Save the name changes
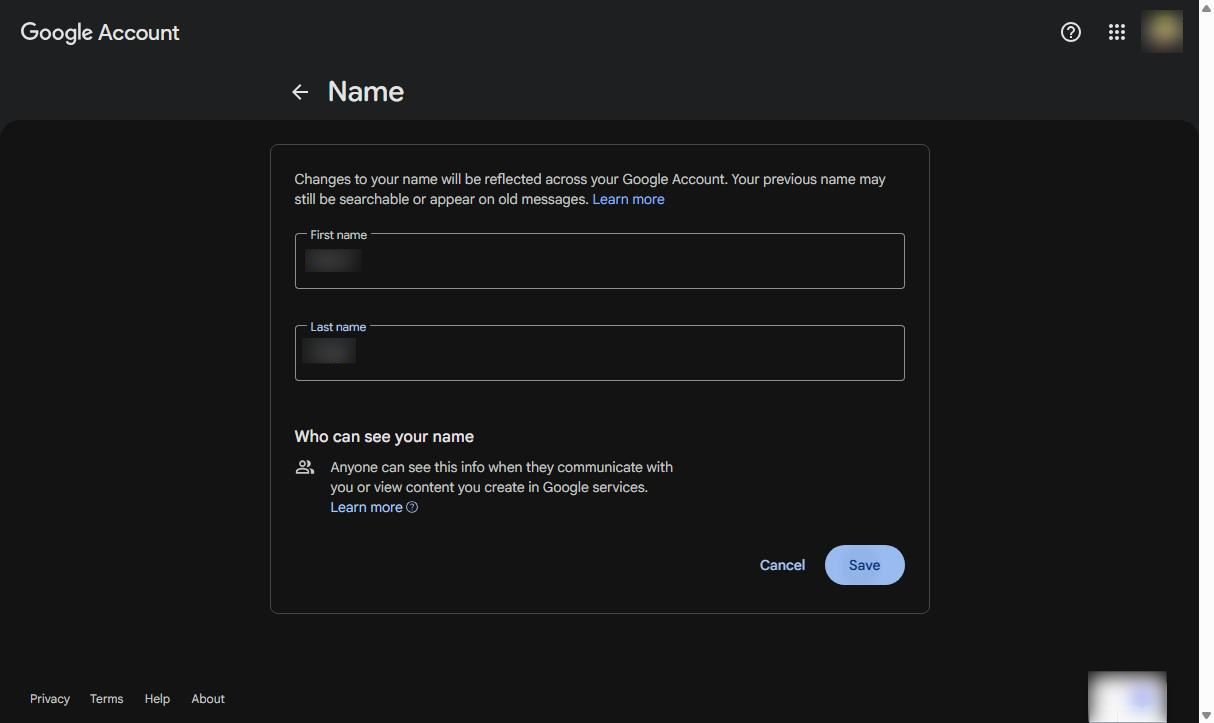 tap(865, 565)
